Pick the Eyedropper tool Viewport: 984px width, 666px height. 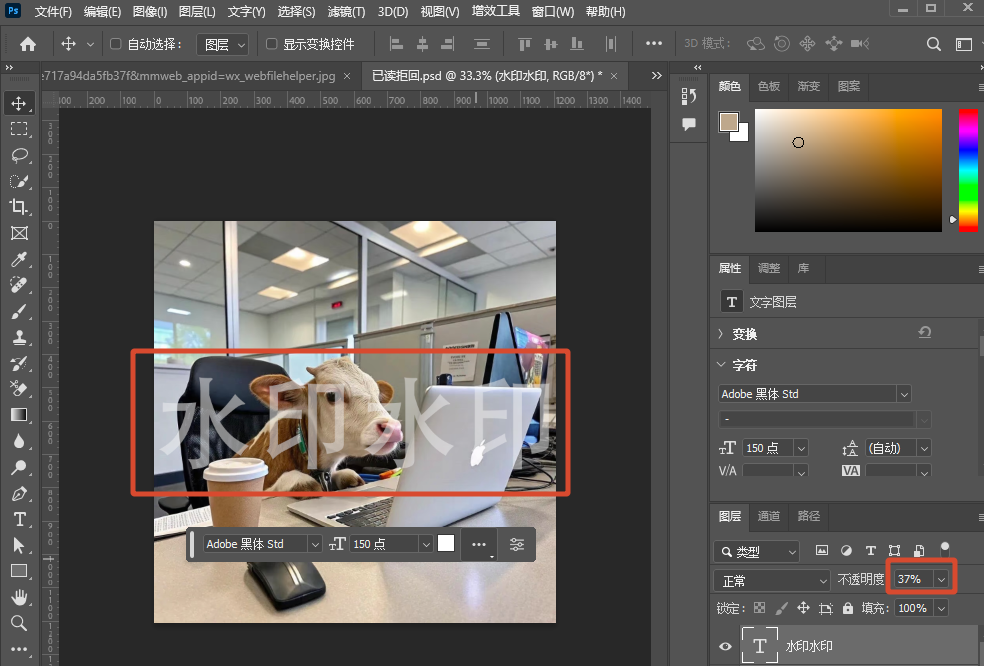(x=19, y=259)
